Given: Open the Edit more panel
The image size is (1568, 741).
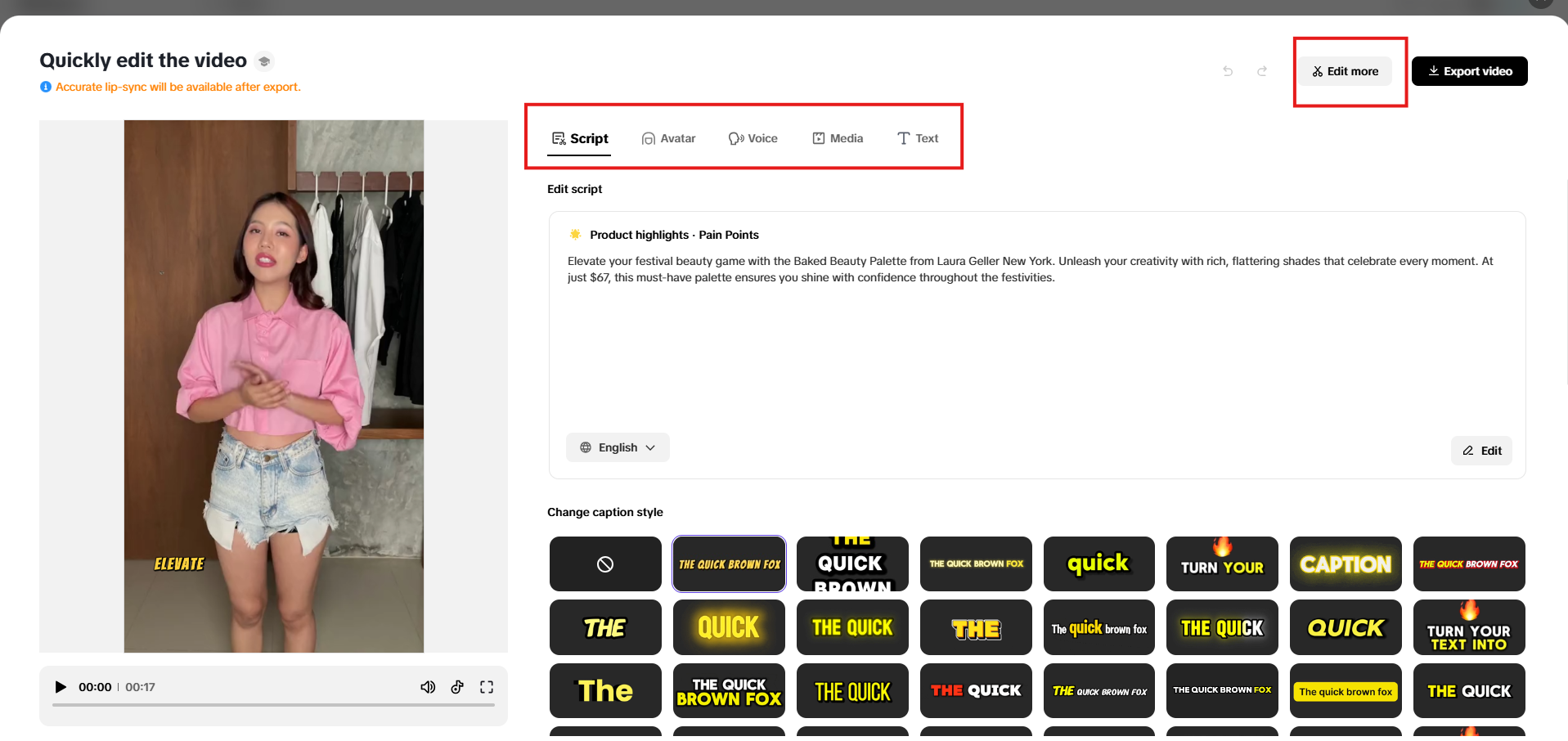Looking at the screenshot, I should coord(1345,71).
